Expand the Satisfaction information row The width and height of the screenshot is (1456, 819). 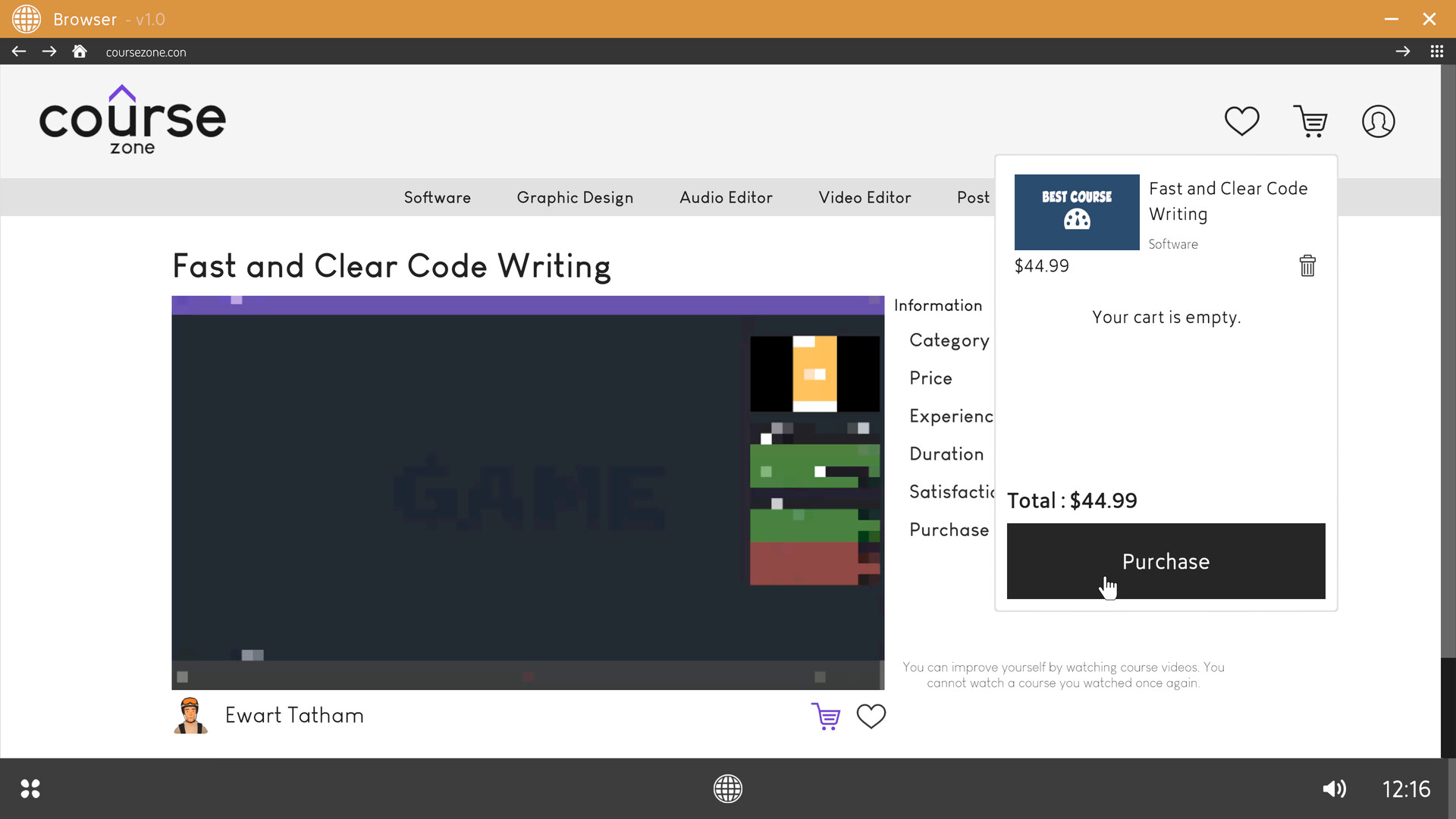click(x=954, y=491)
